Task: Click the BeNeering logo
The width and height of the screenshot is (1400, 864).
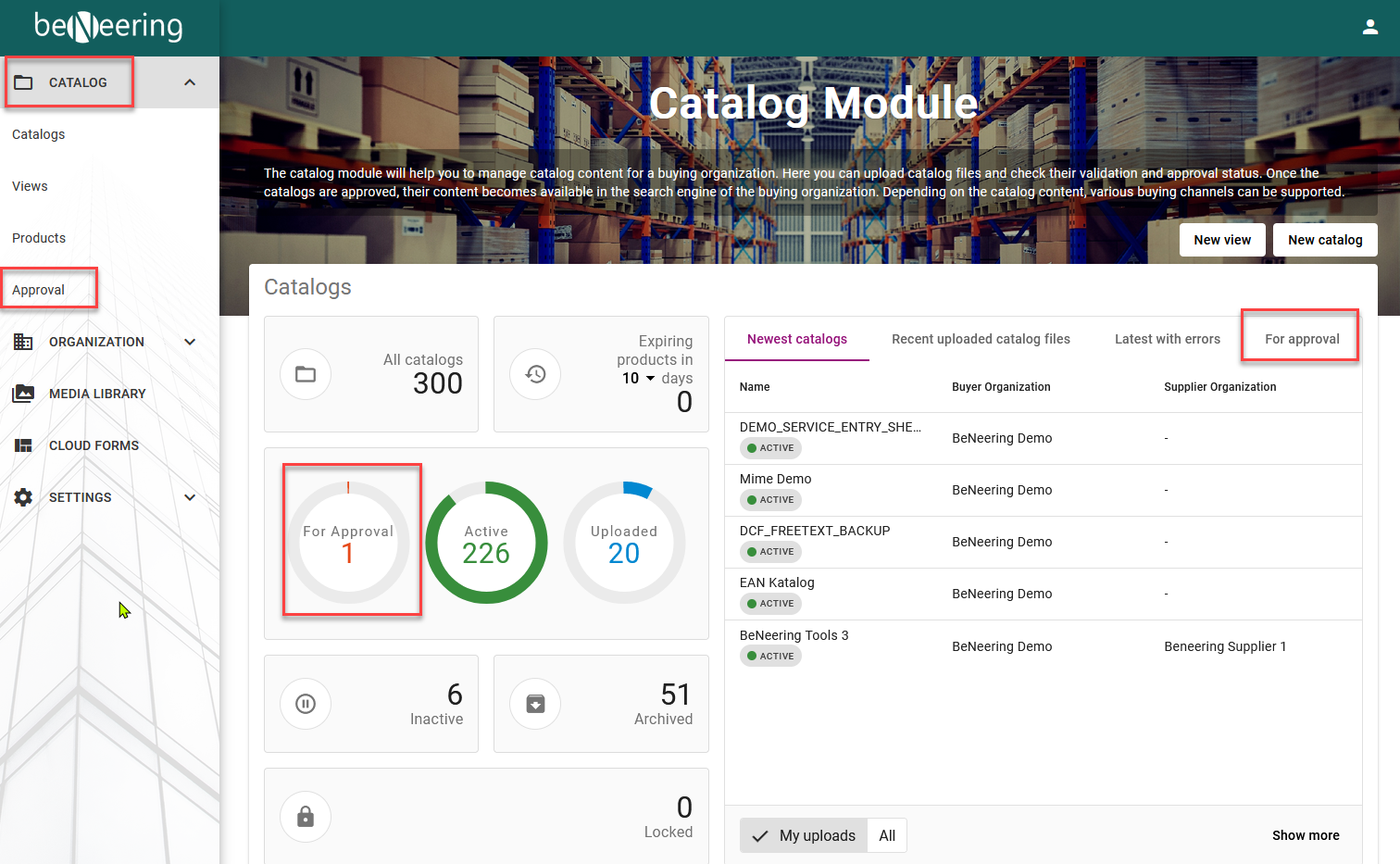Action: click(108, 27)
